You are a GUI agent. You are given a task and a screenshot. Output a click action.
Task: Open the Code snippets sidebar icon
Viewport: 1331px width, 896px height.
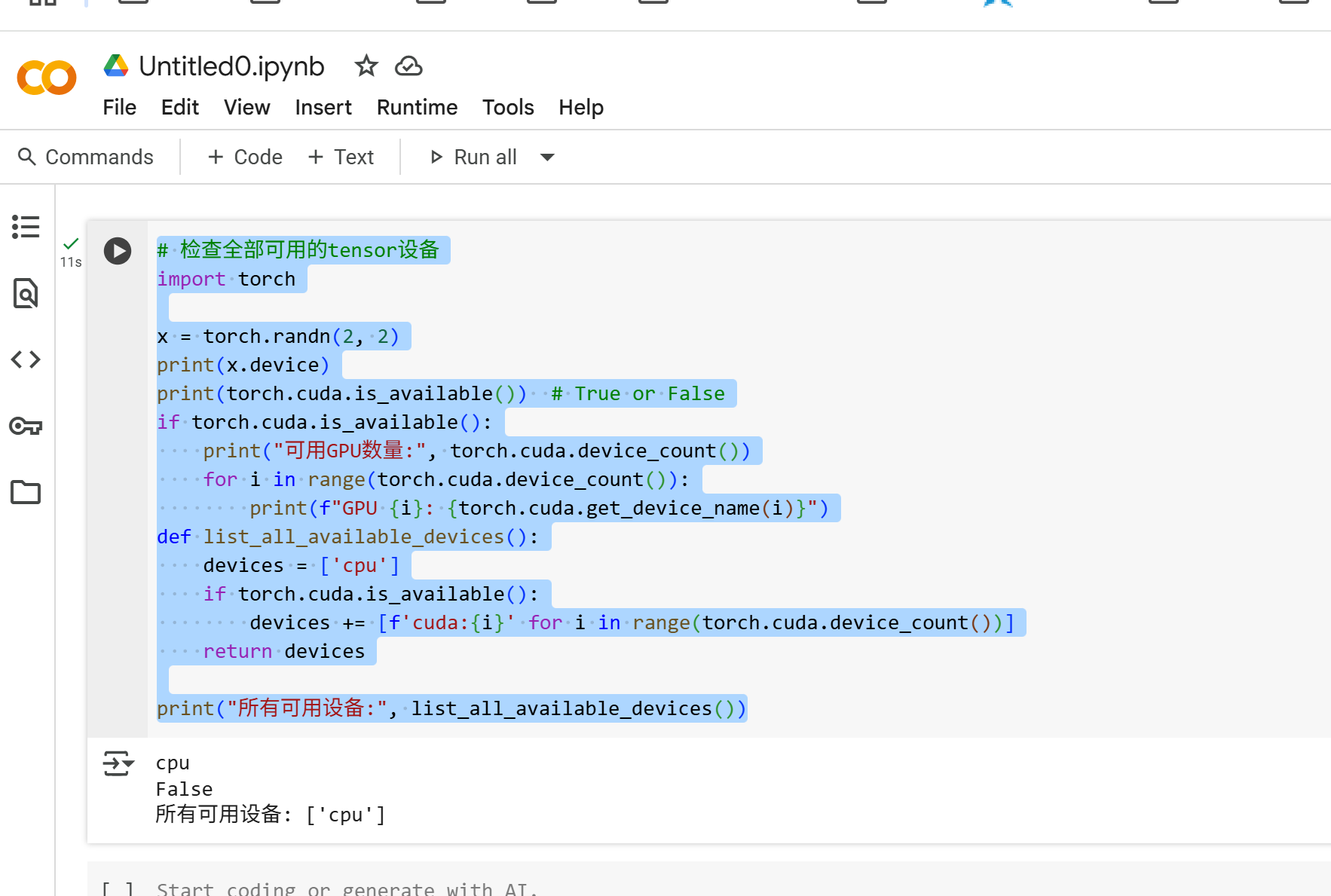point(26,359)
